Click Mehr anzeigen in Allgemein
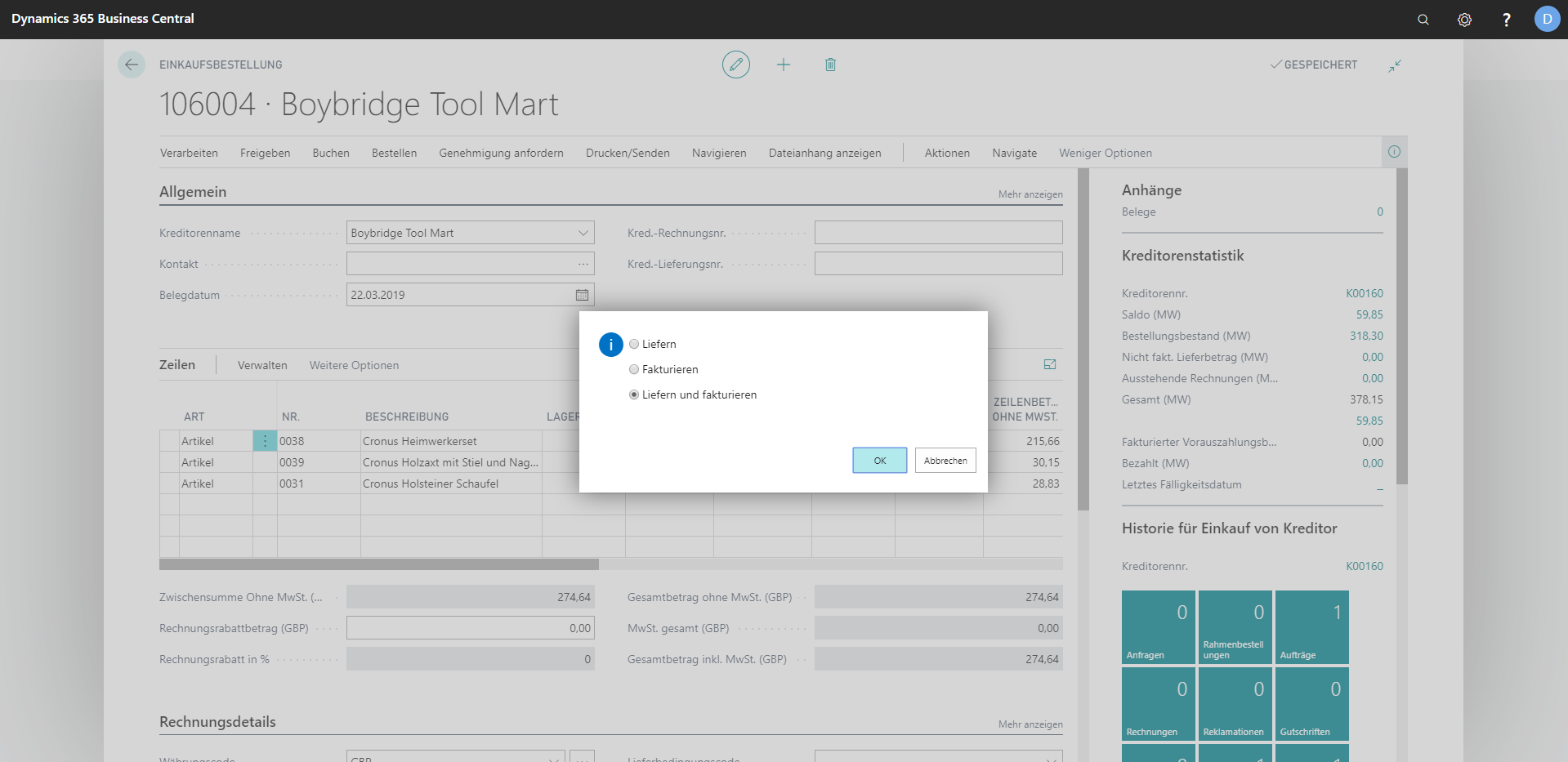1568x762 pixels. 1030,194
